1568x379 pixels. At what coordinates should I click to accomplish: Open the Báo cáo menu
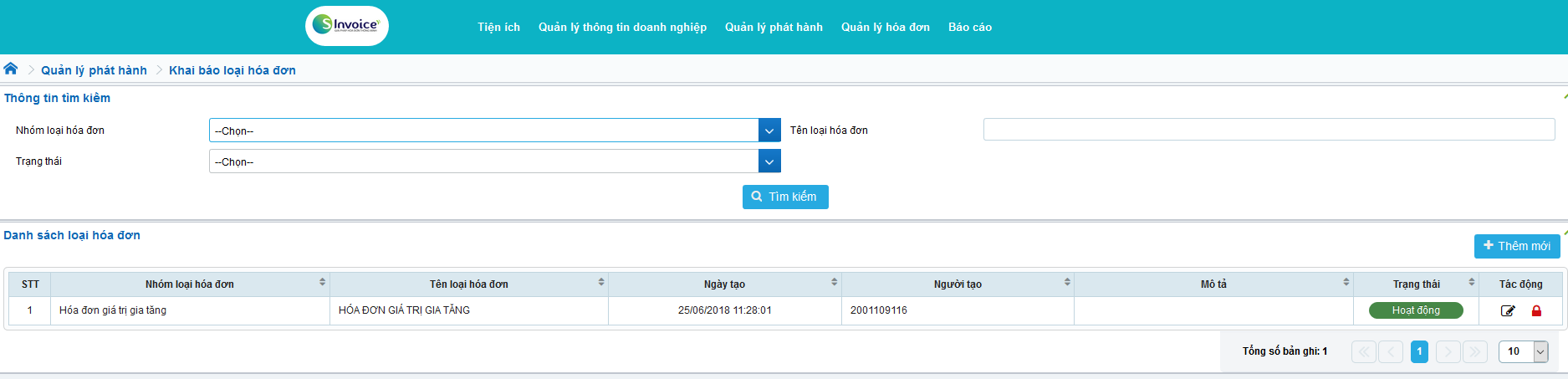click(969, 28)
